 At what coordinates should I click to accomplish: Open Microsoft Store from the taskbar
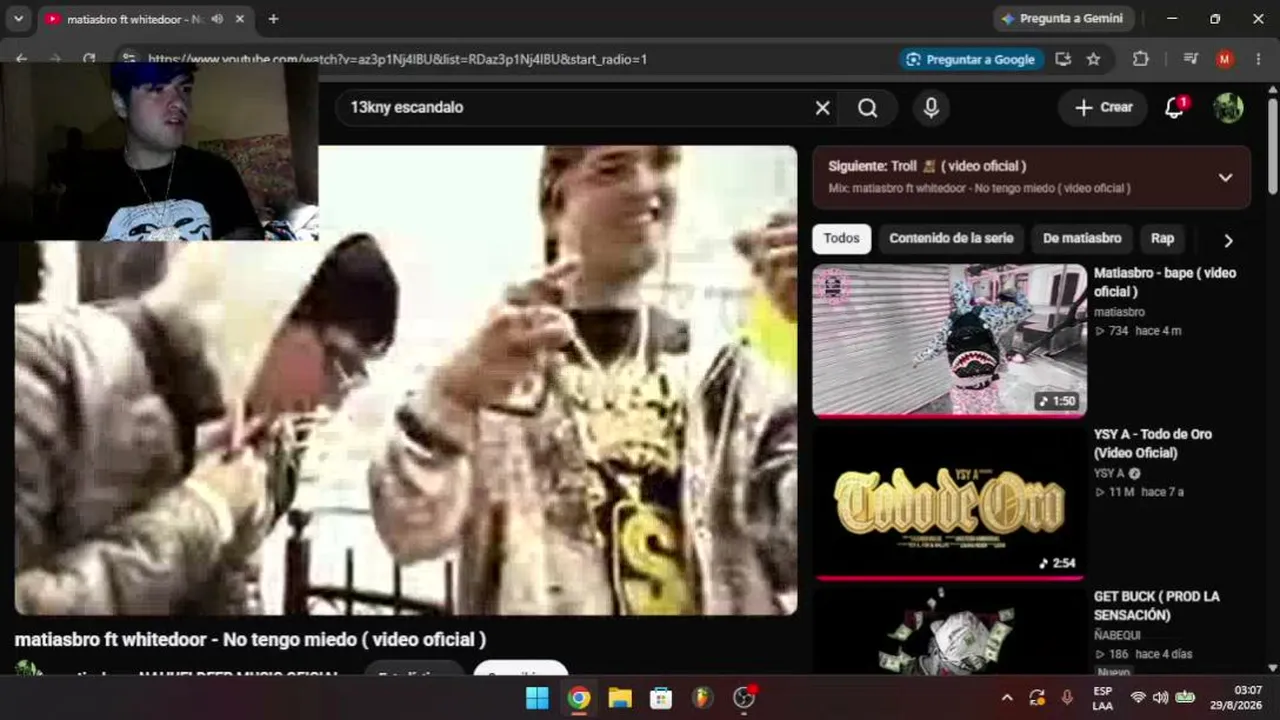(661, 698)
